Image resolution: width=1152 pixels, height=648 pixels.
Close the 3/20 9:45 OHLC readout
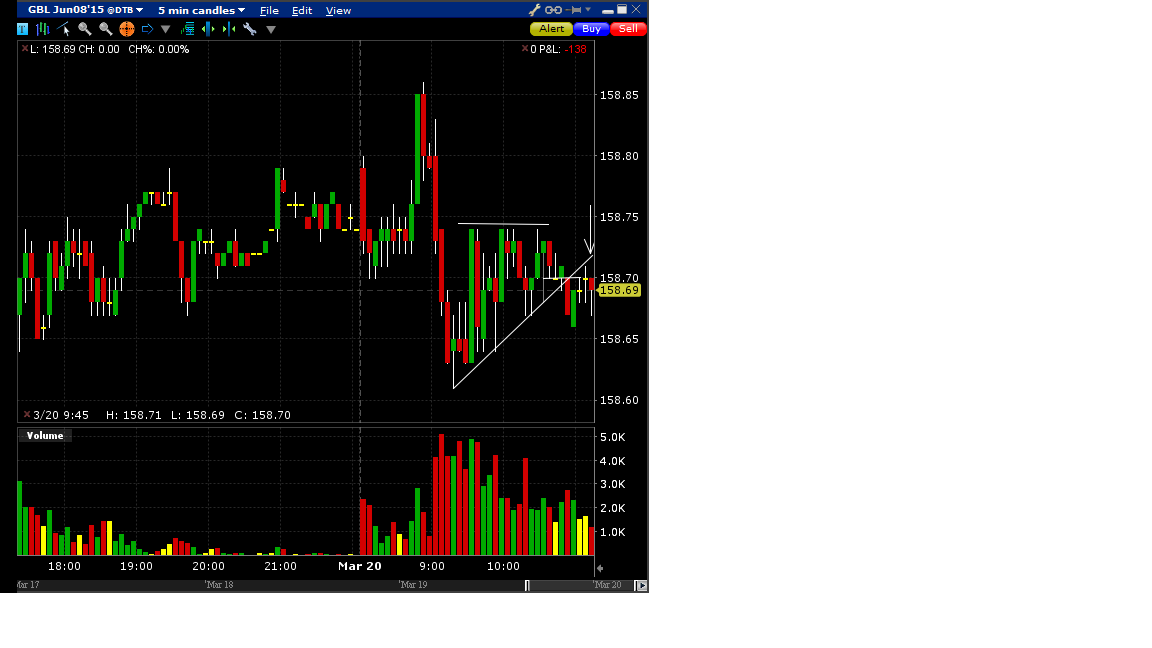pyautogui.click(x=27, y=414)
